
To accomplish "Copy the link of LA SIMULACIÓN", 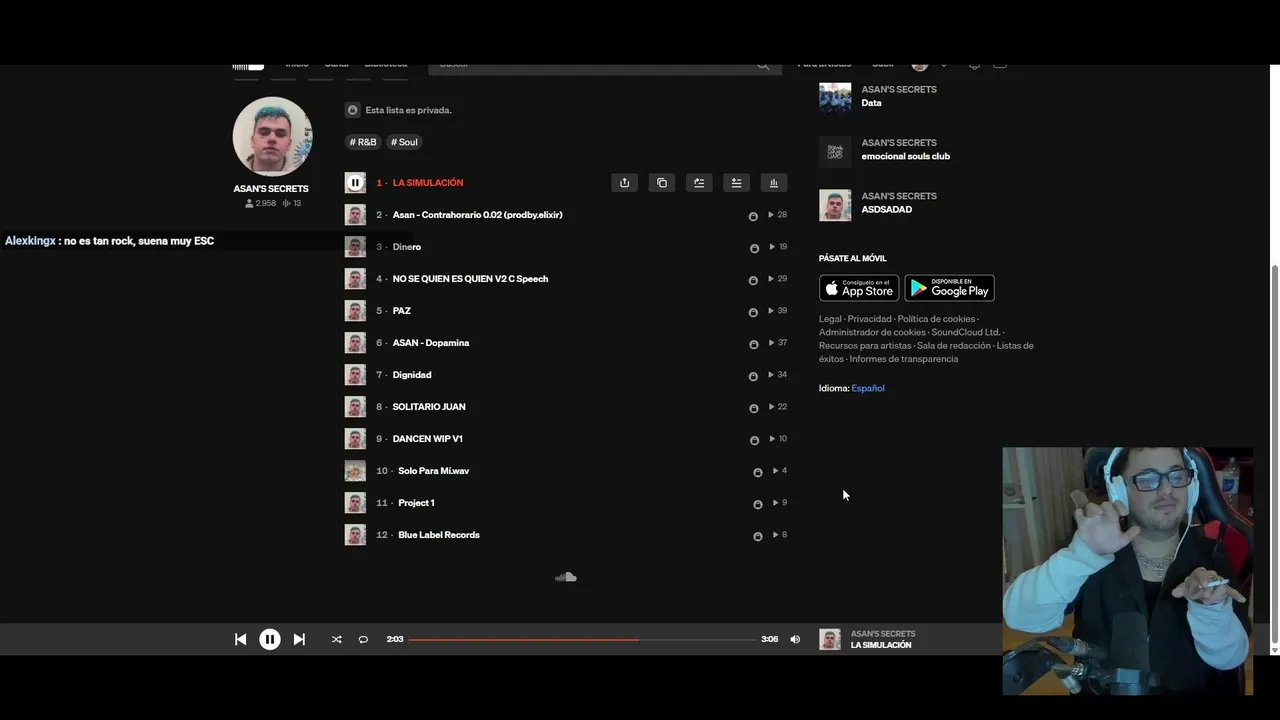I will click(x=661, y=183).
